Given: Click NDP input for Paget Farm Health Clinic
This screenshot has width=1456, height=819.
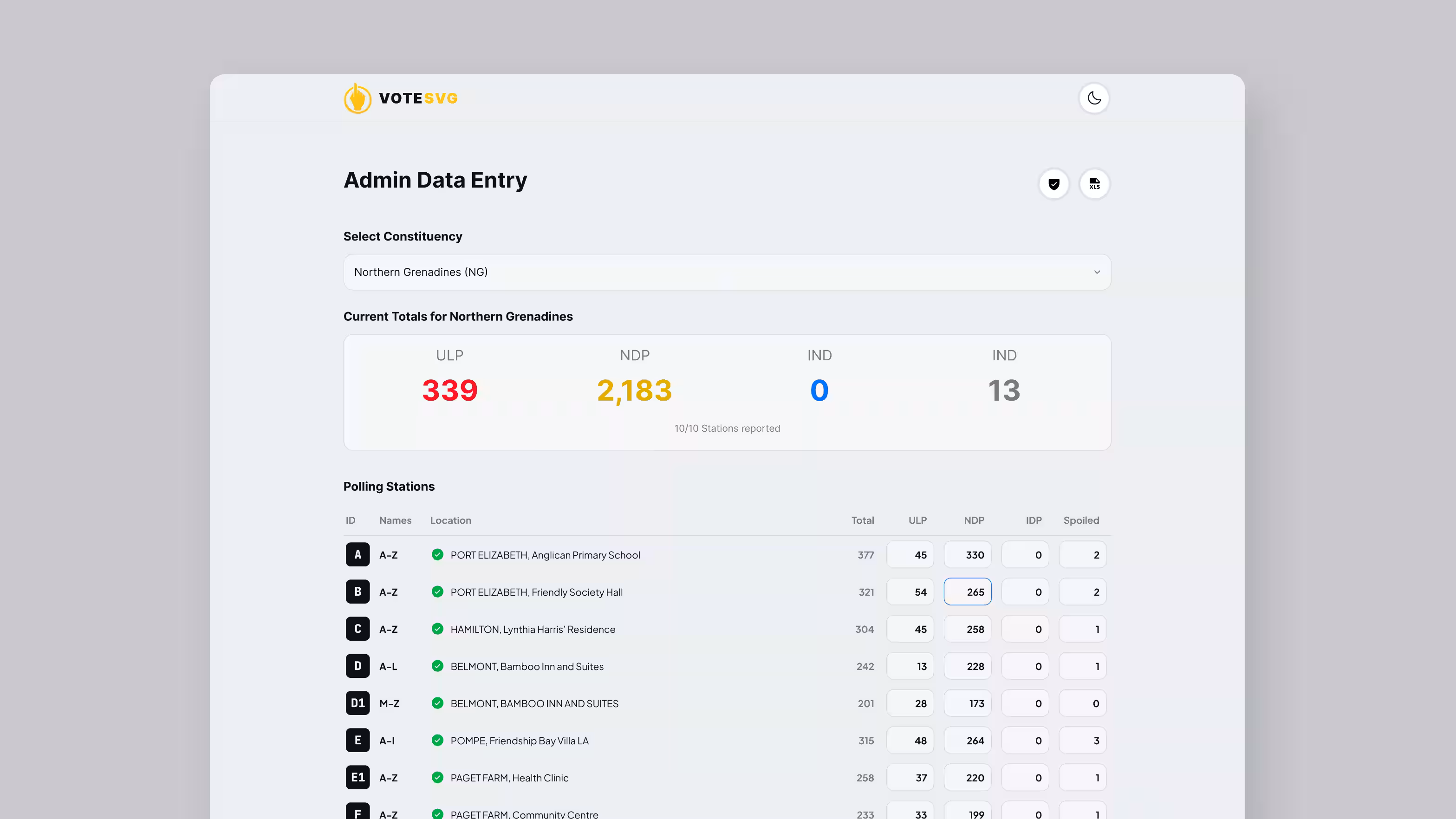Looking at the screenshot, I should 967,778.
